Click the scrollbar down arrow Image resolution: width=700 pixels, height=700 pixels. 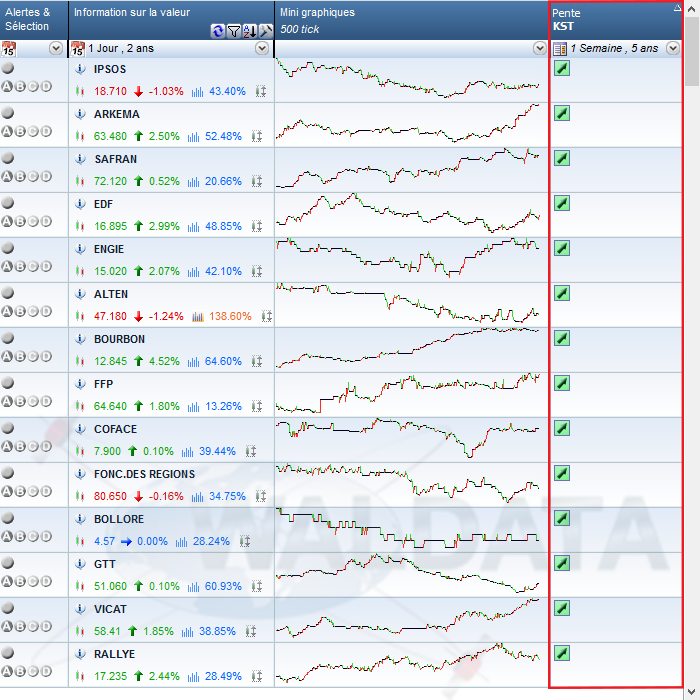(x=692, y=693)
